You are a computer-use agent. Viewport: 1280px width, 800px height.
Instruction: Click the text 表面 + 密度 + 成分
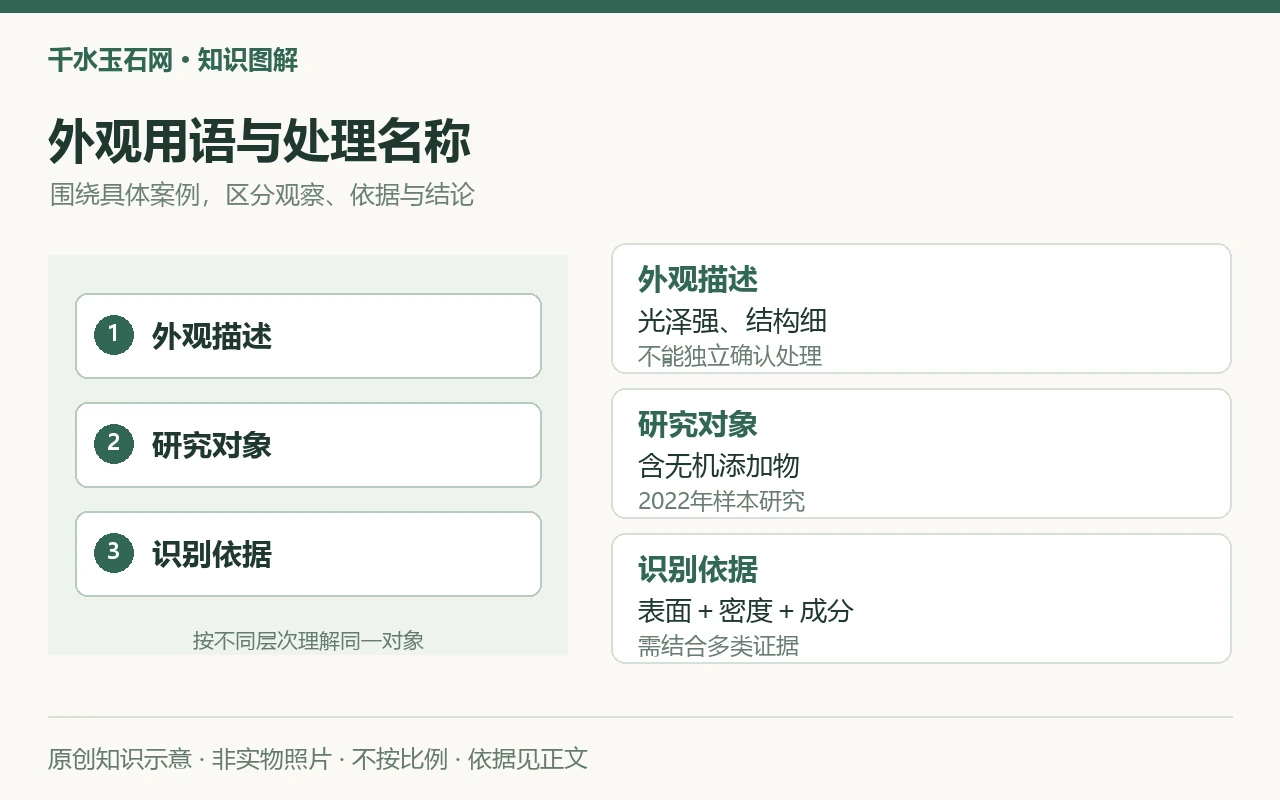746,611
